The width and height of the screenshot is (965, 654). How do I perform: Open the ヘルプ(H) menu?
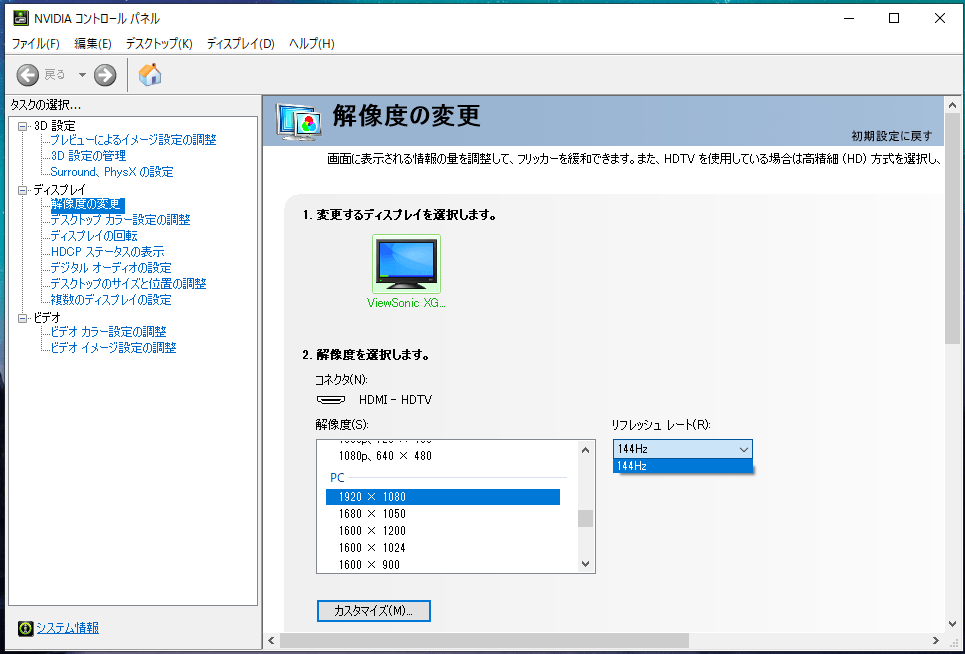click(x=312, y=44)
